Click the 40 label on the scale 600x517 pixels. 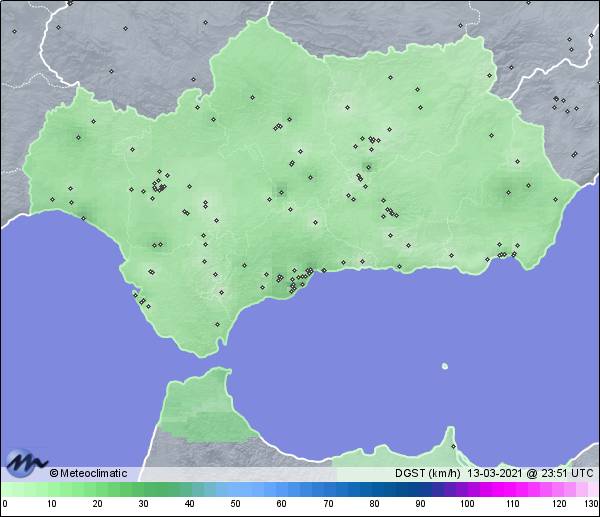point(189,504)
